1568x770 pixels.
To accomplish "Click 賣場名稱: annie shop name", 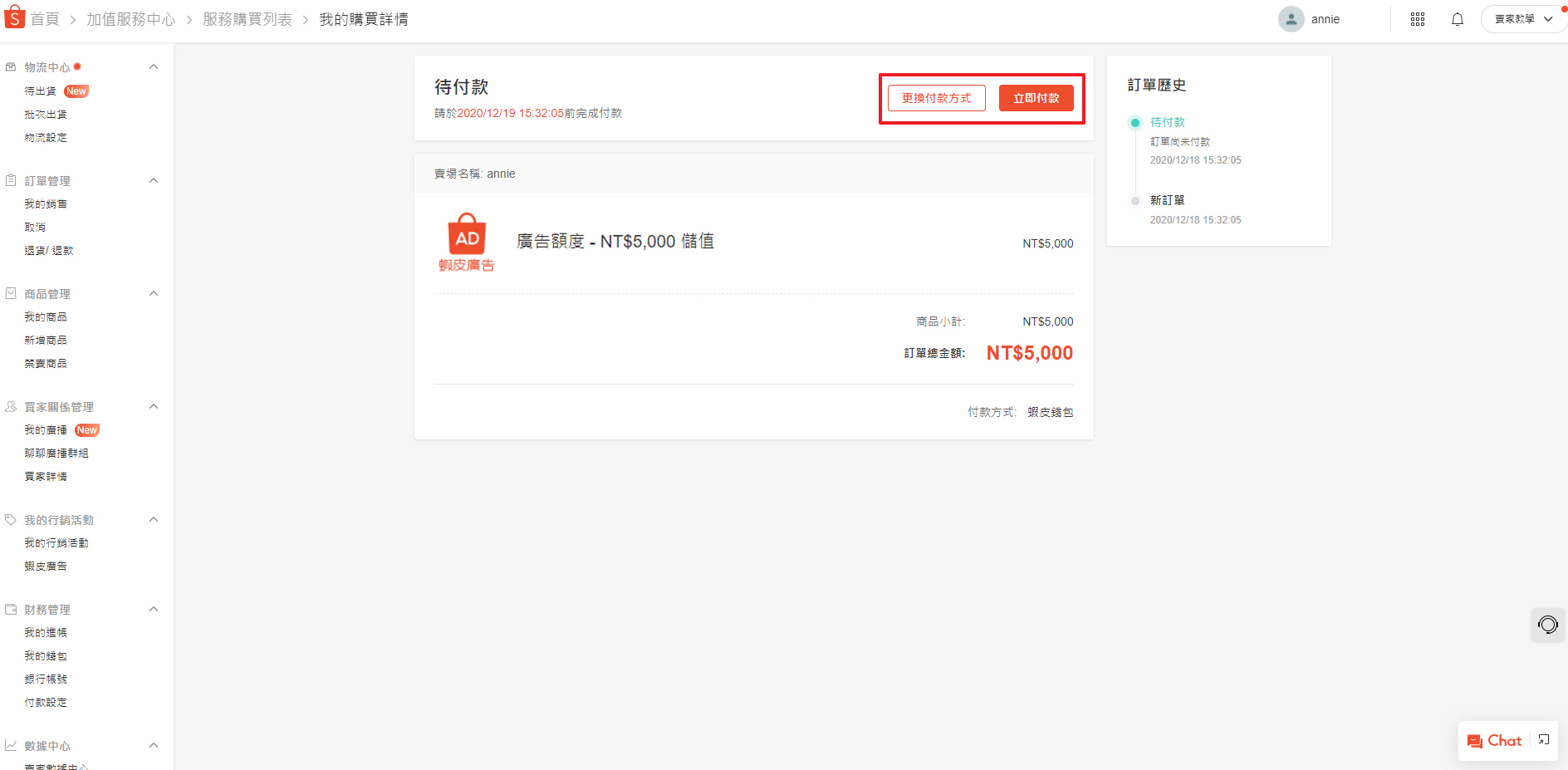I will [475, 174].
